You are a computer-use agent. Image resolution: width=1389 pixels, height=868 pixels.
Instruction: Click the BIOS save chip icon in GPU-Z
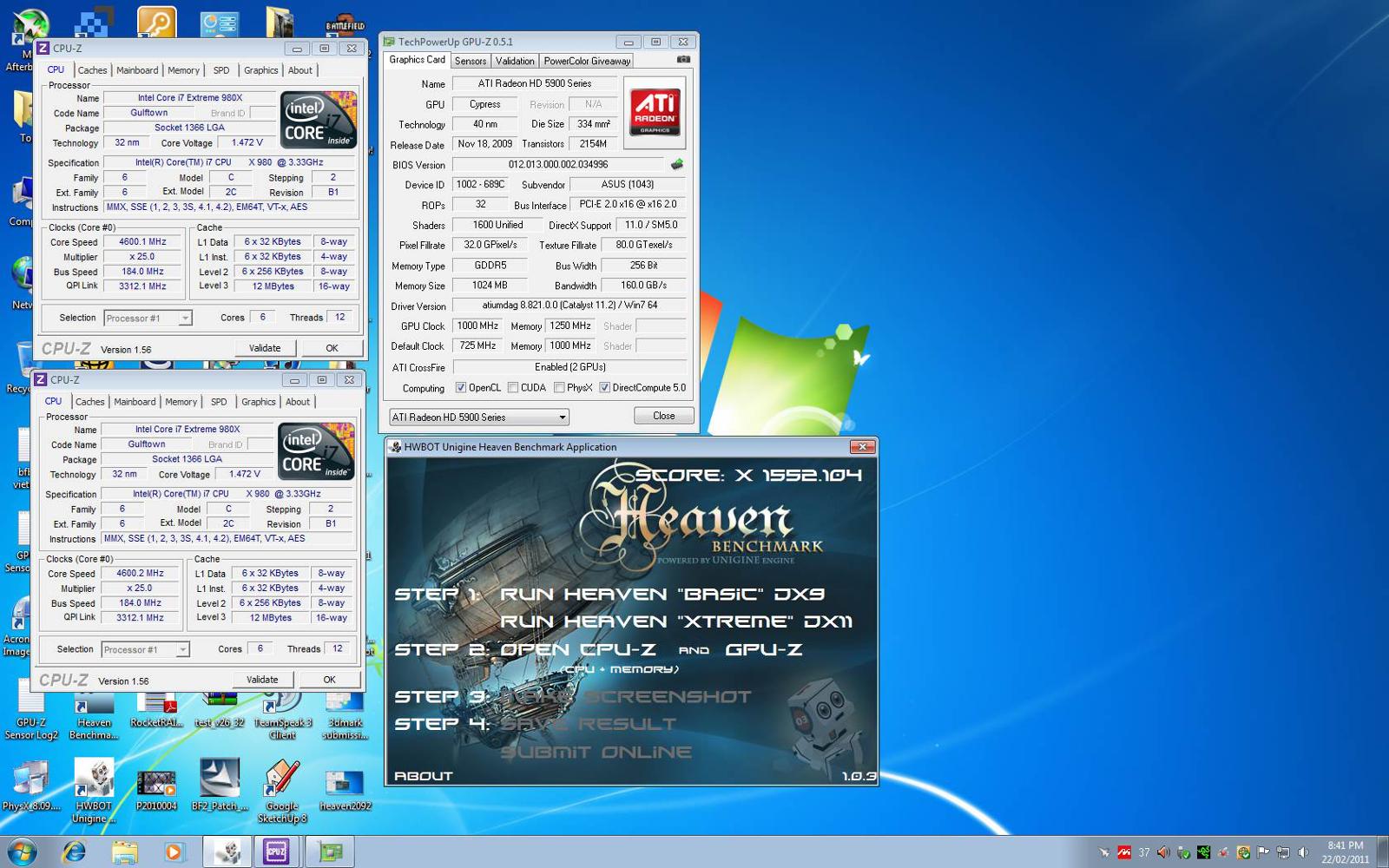coord(677,164)
